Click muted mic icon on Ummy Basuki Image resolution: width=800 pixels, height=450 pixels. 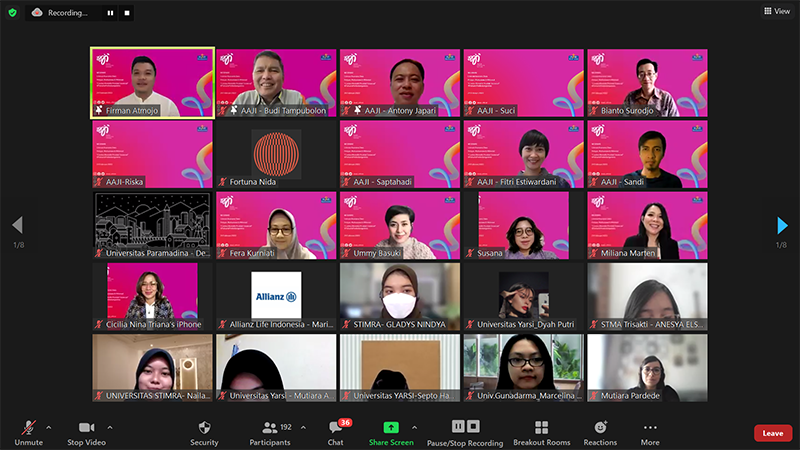(x=346, y=253)
